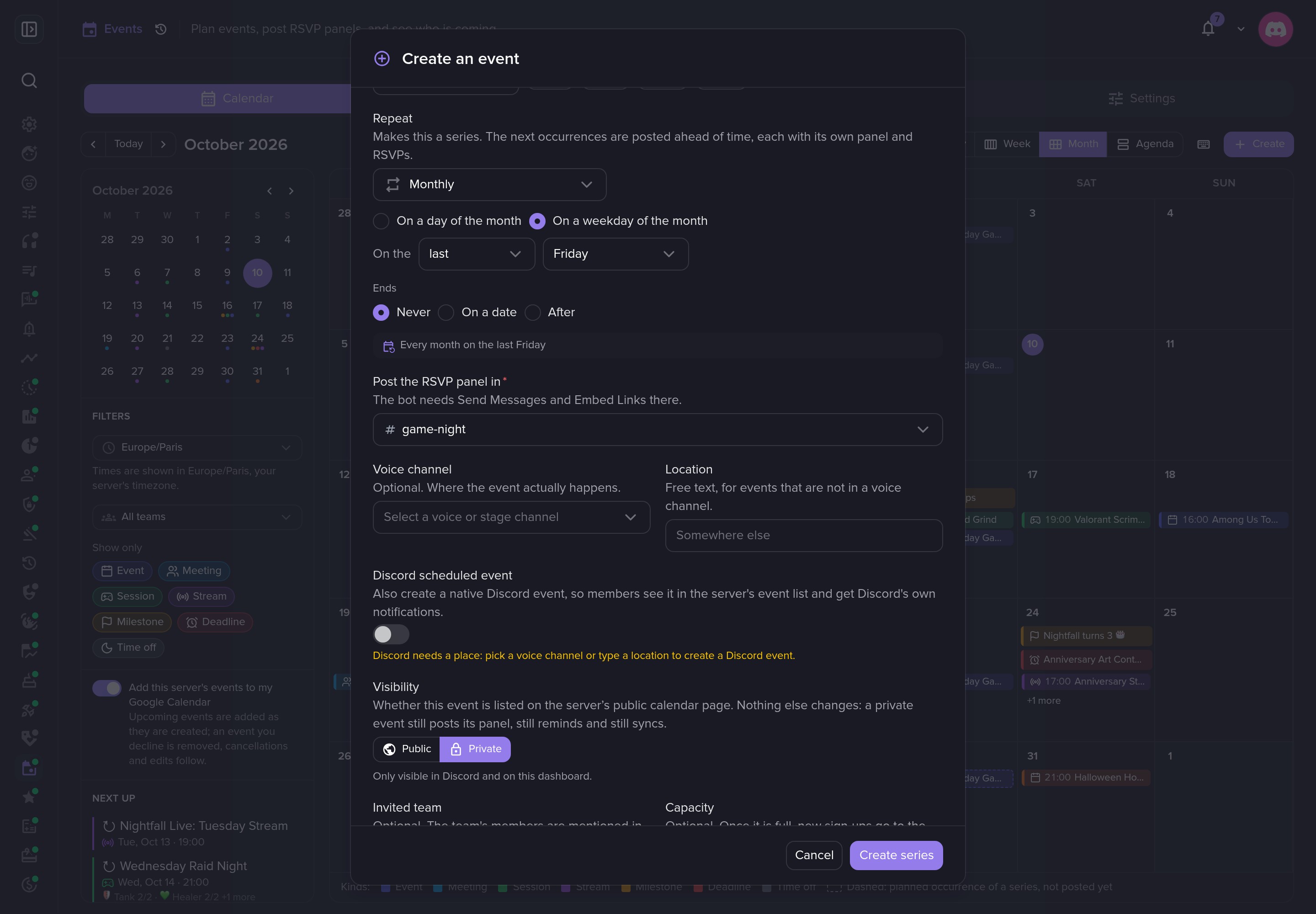
Task: Open the notifications bell icon
Action: pos(1208,29)
